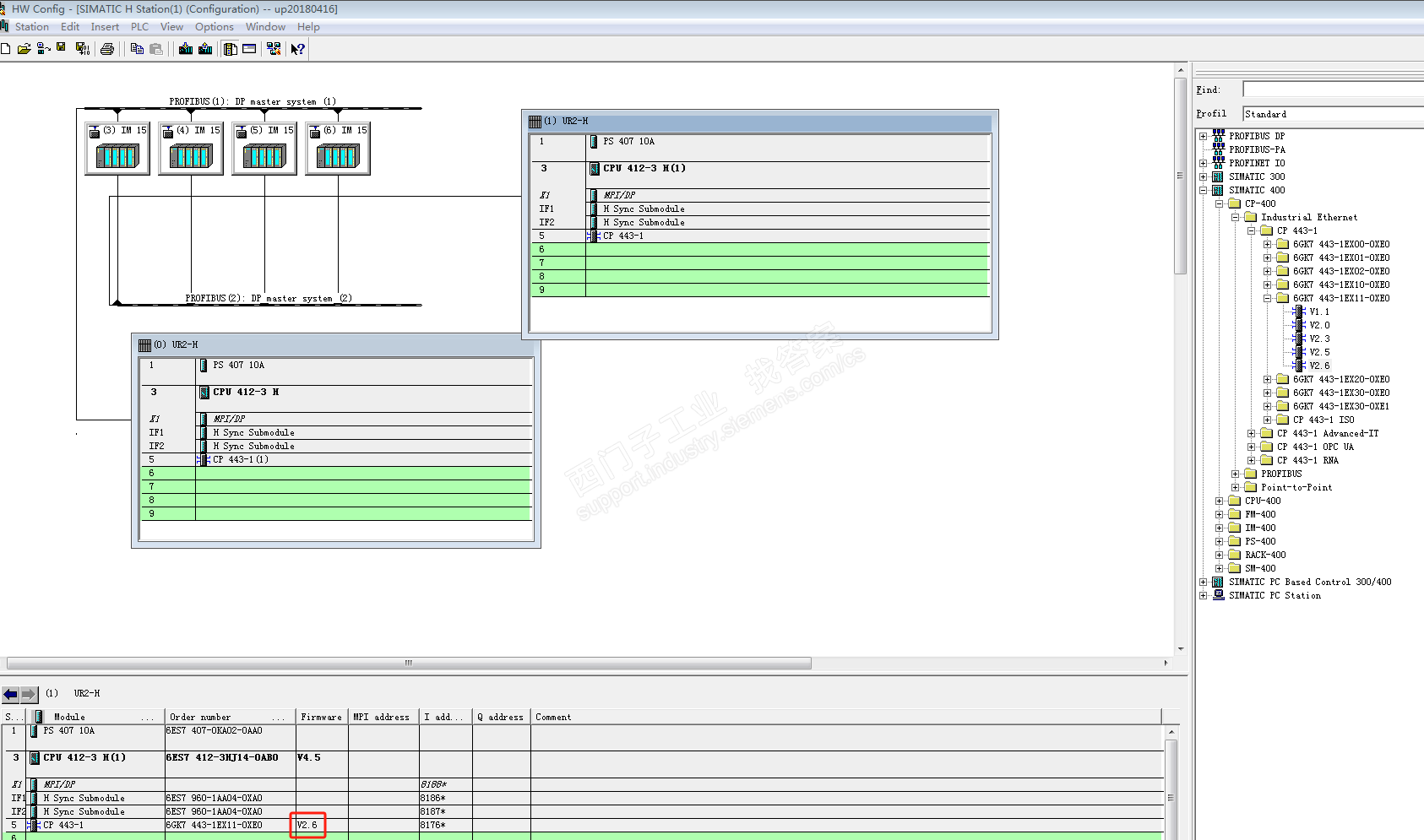Open the Help menu
The height and width of the screenshot is (840, 1424).
pos(308,27)
